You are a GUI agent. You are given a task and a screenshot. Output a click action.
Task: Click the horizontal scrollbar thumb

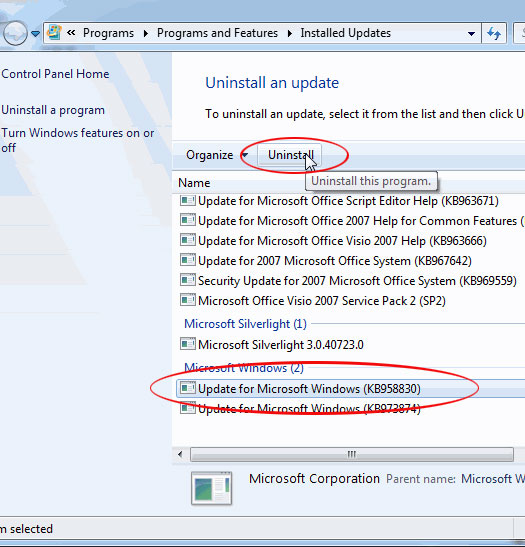352,455
